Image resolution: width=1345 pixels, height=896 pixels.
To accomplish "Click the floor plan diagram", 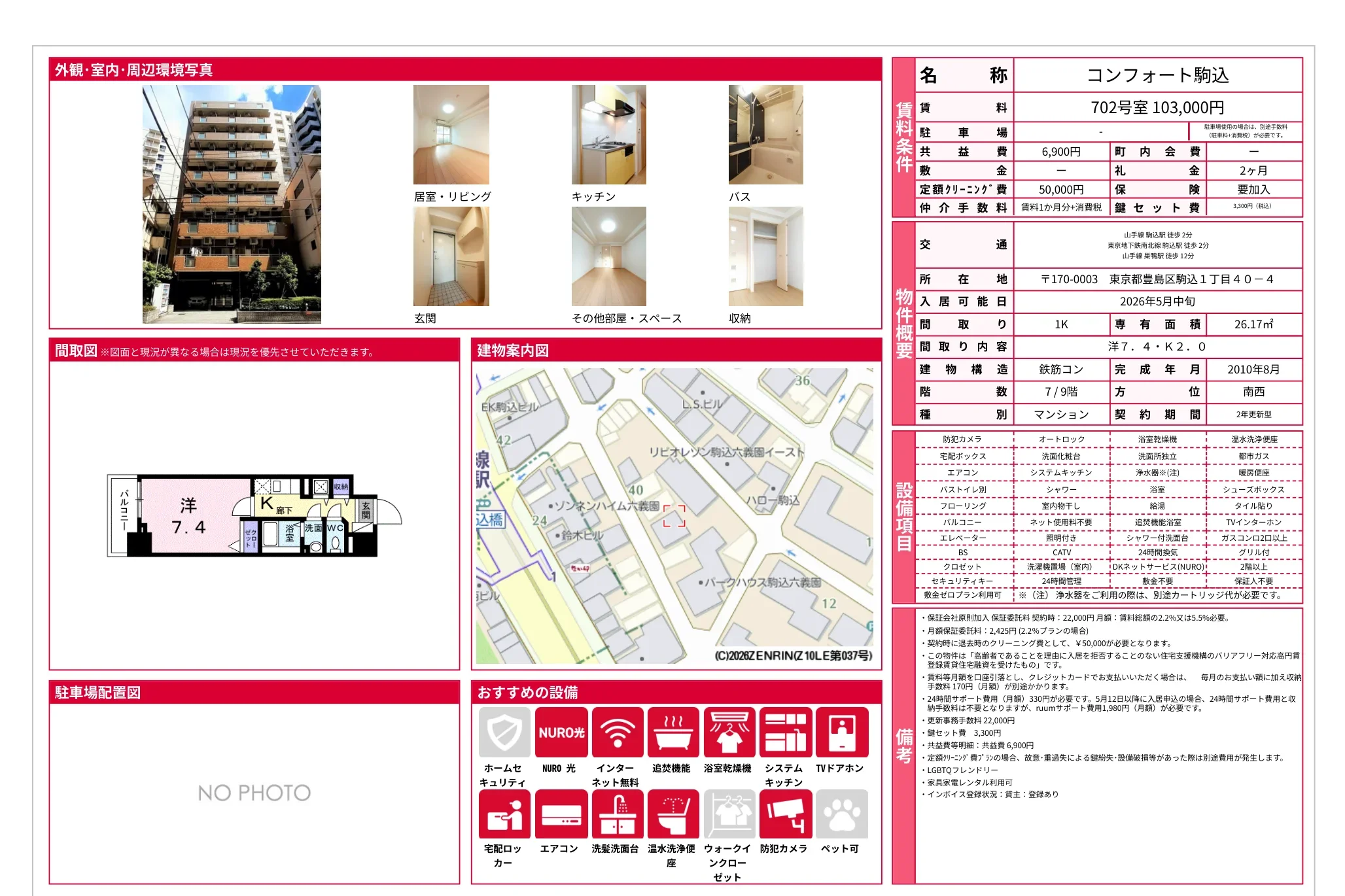I will point(254,516).
